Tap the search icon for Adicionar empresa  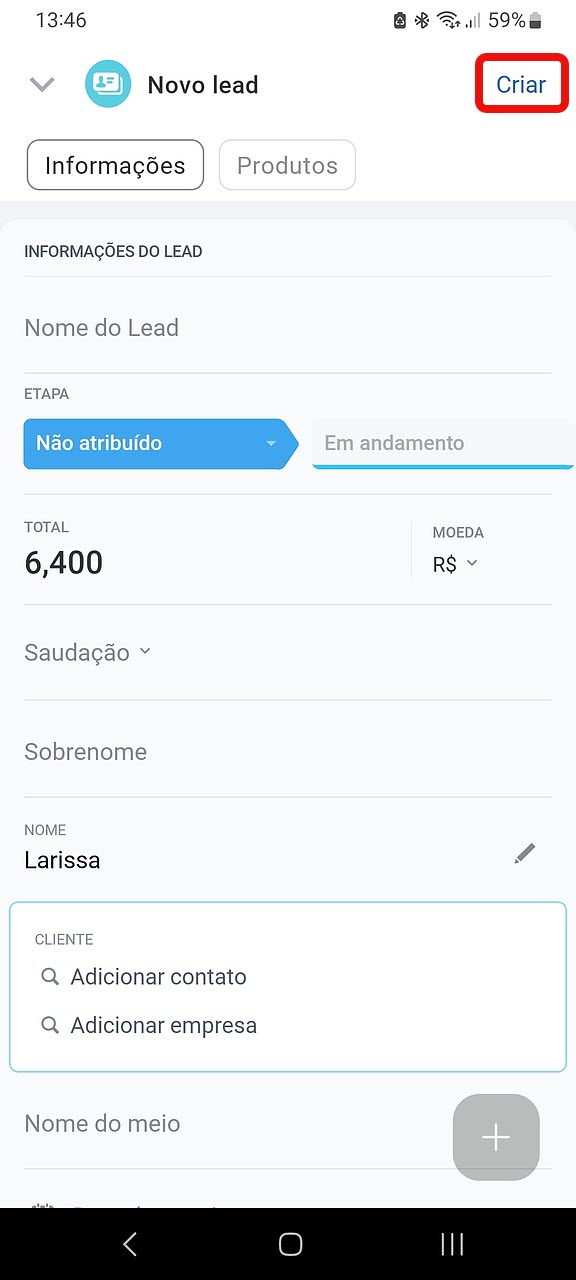pos(50,1025)
